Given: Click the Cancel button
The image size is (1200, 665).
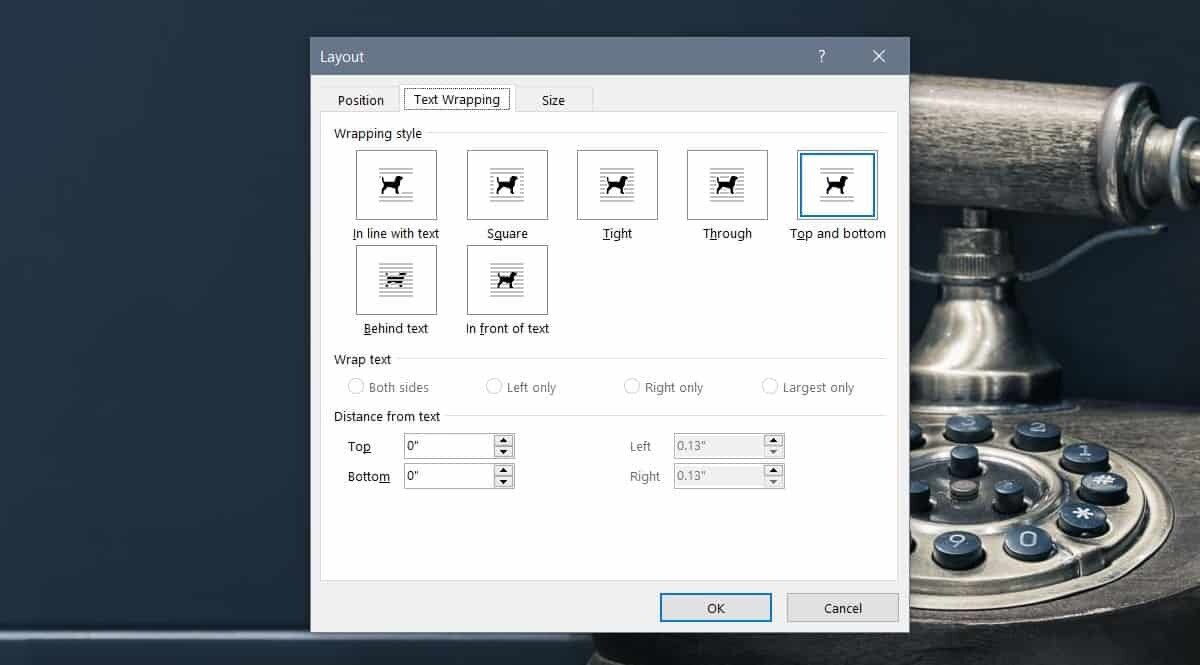Looking at the screenshot, I should point(842,608).
